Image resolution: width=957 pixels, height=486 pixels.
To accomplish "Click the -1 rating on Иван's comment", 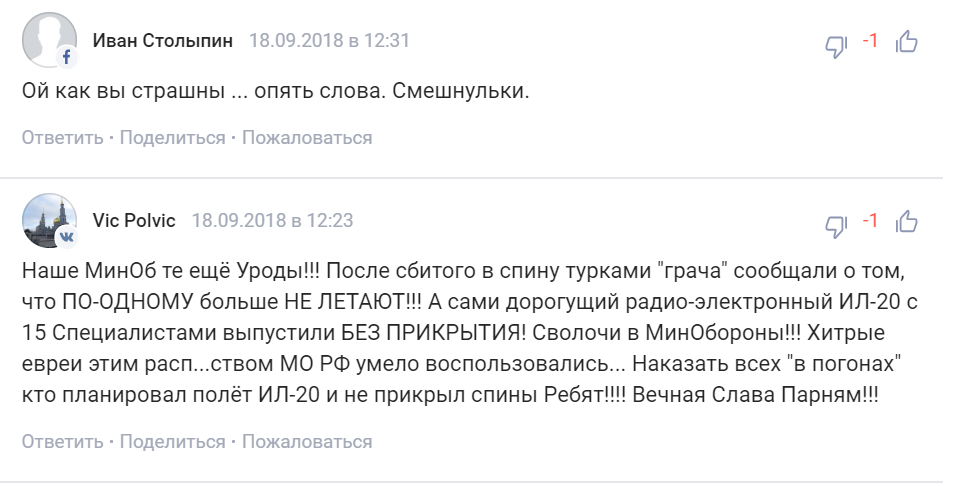I will (869, 41).
